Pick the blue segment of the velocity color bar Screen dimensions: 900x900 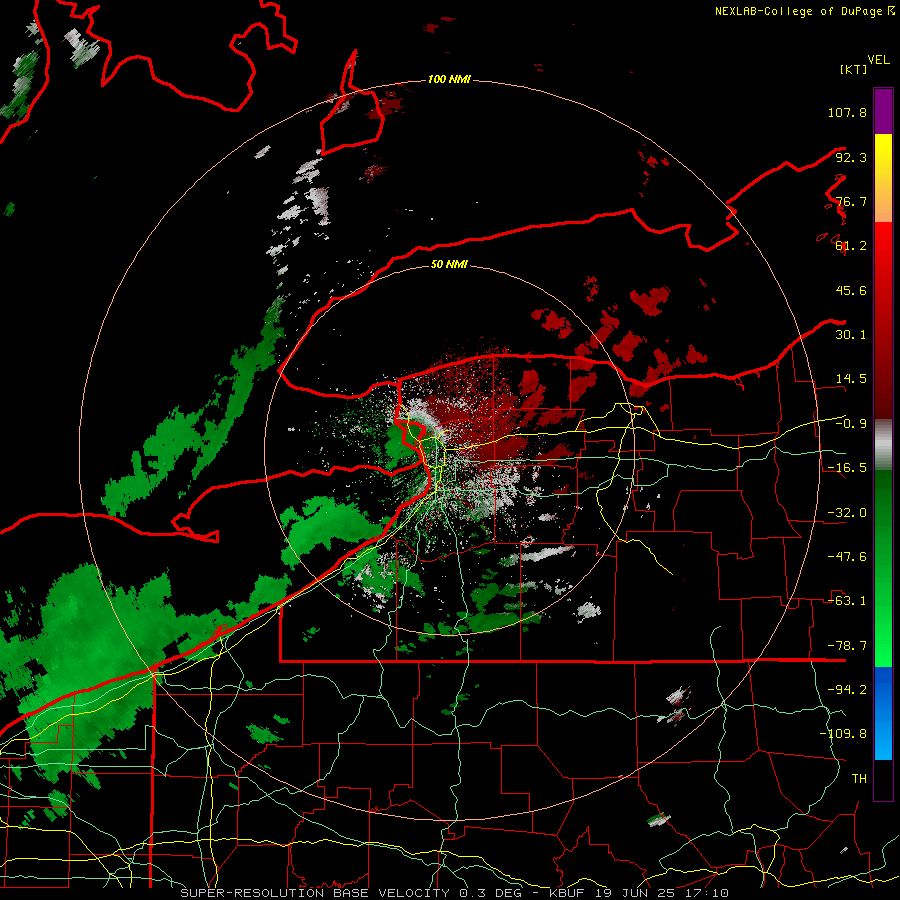point(883,713)
